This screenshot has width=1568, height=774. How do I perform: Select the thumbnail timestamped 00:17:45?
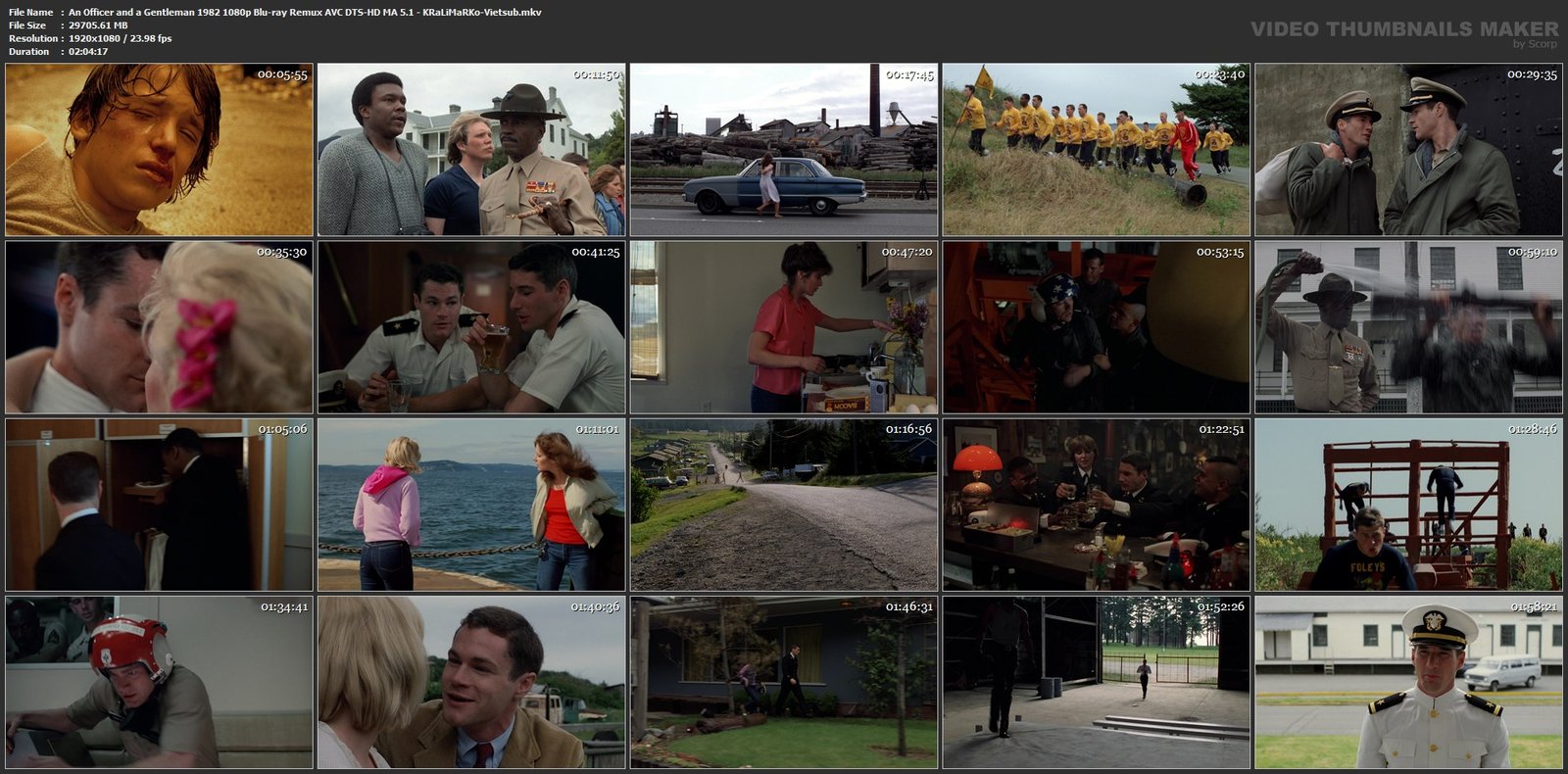784,150
